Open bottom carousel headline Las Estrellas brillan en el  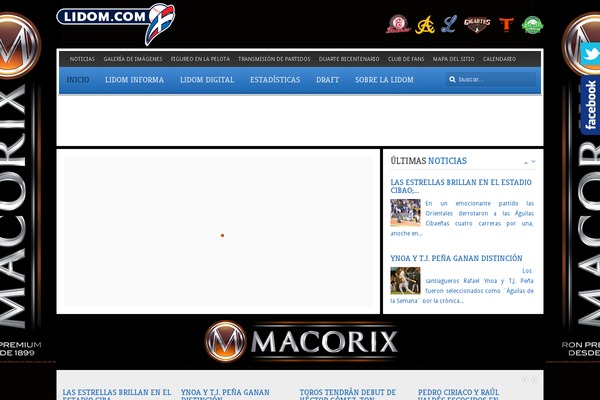(x=117, y=394)
